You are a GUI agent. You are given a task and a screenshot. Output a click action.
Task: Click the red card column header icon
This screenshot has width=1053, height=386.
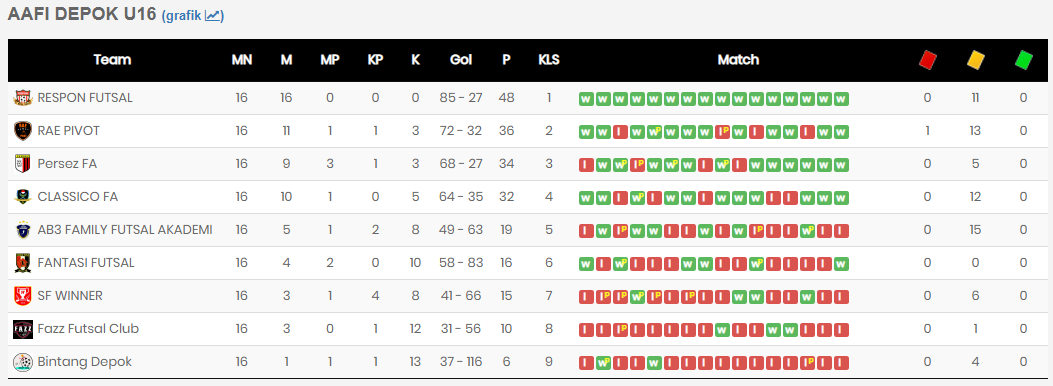point(927,60)
